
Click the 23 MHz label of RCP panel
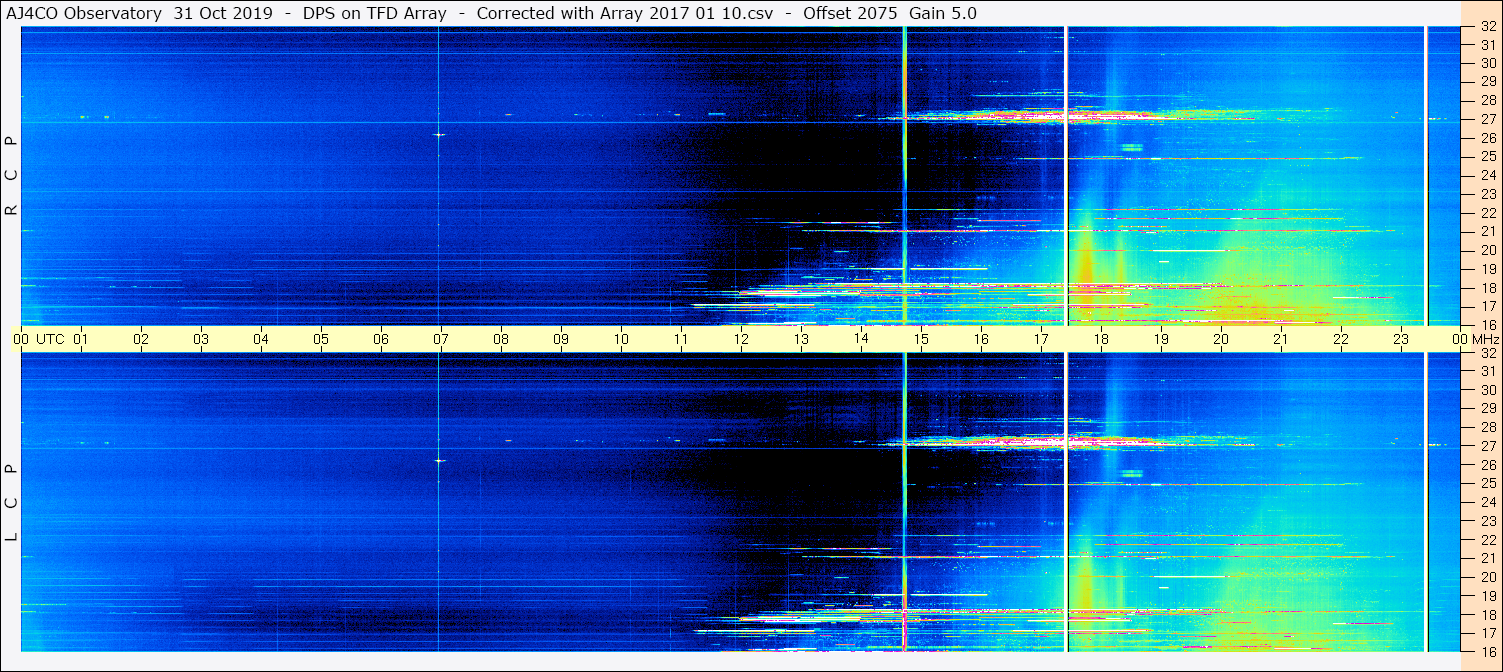tap(1487, 194)
